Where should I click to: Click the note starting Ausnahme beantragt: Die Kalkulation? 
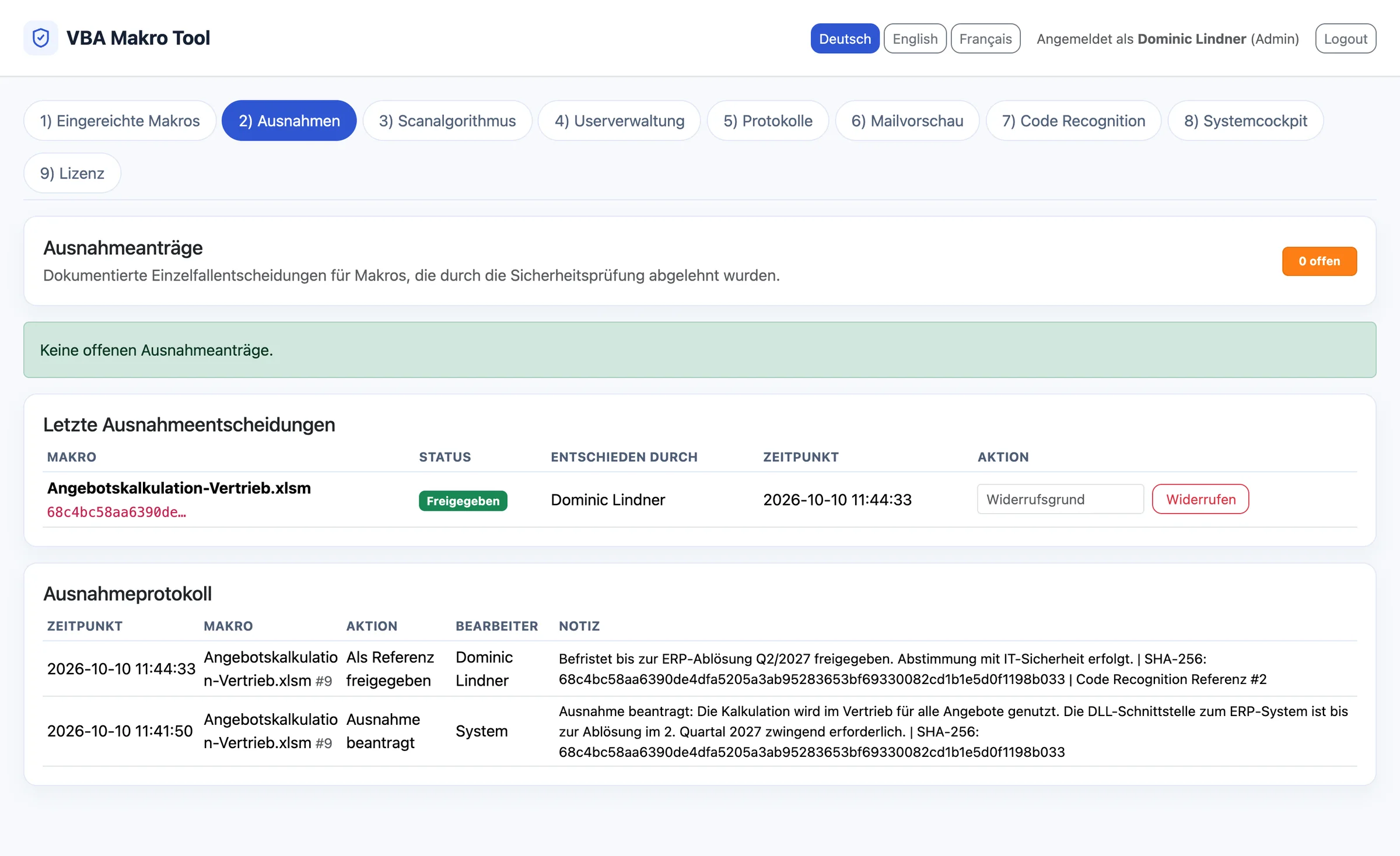(953, 731)
